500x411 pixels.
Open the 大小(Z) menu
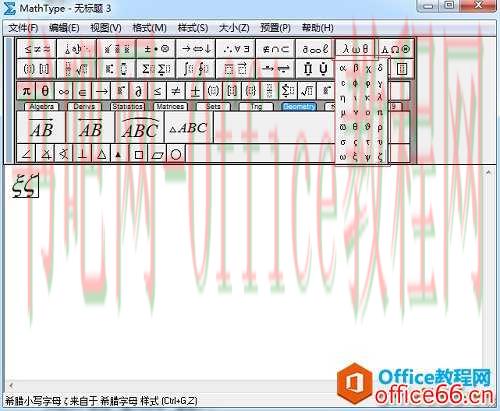click(x=234, y=28)
